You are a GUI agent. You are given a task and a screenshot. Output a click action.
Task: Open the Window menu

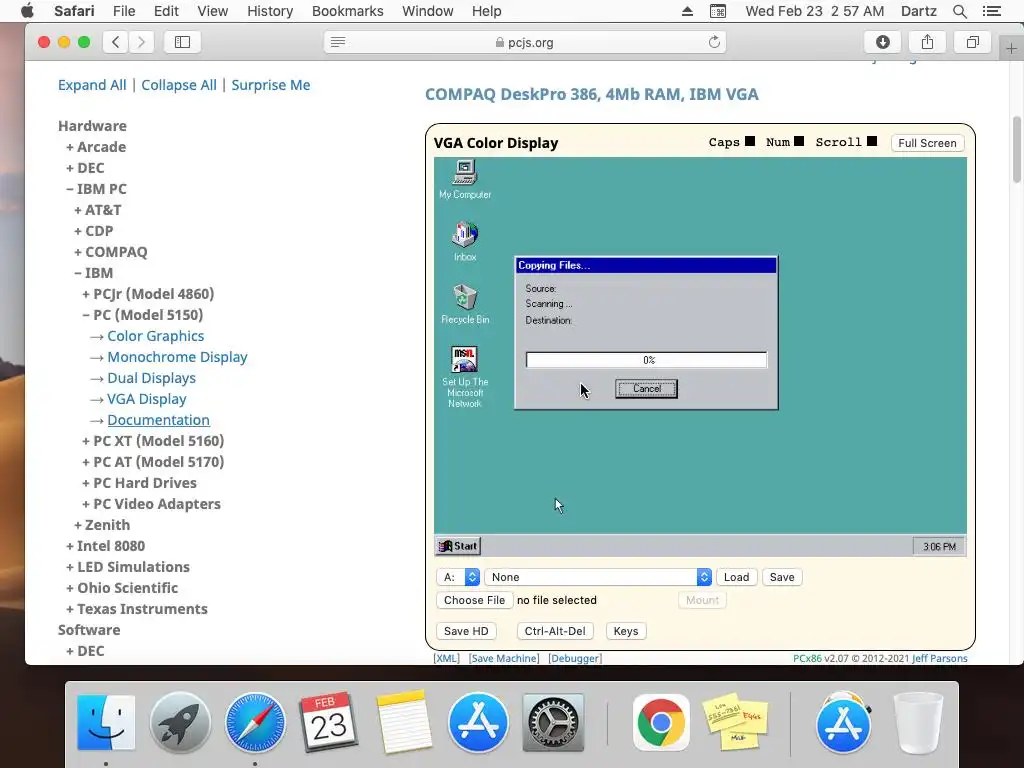[x=428, y=11]
